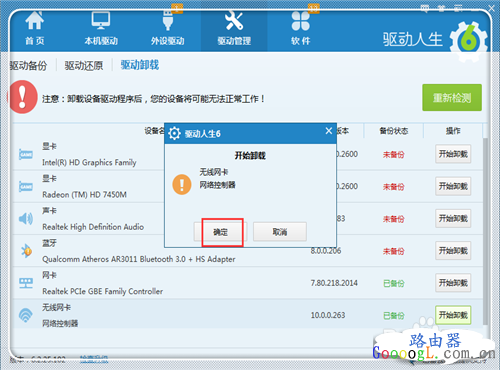Click the 操作 column header
The height and width of the screenshot is (370, 500).
(453, 131)
